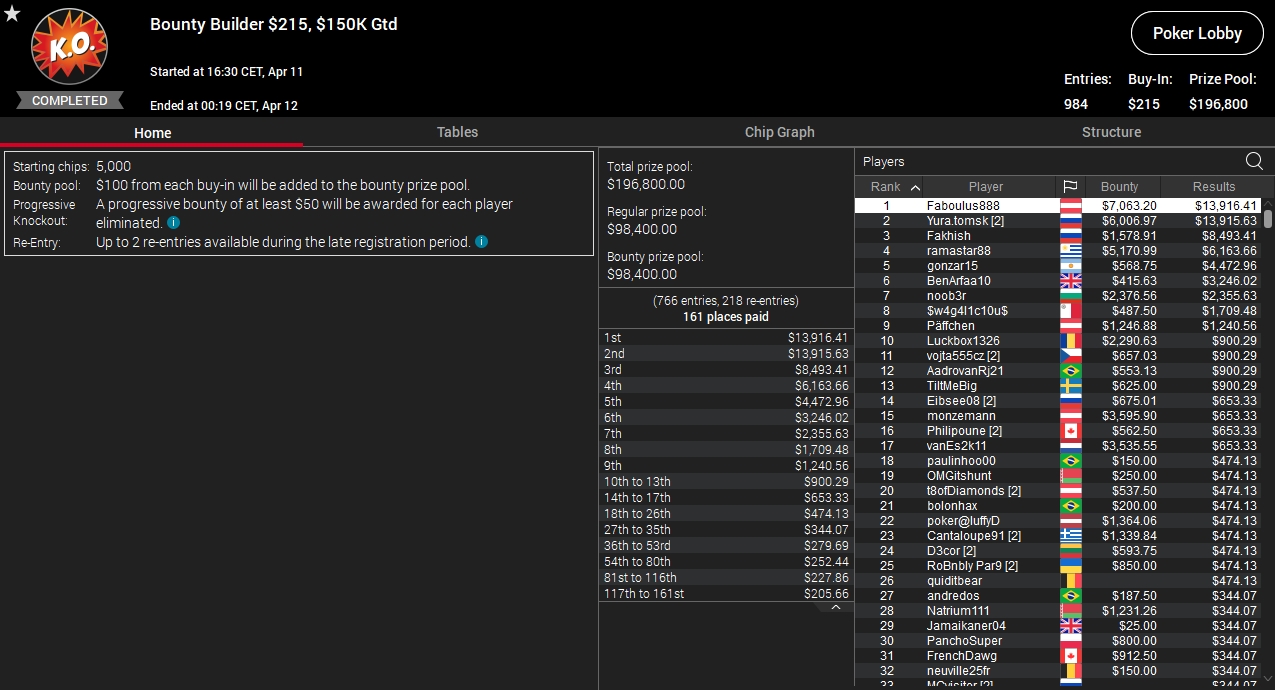This screenshot has height=690, width=1275.
Task: Open the player search magnifier icon
Action: pyautogui.click(x=1253, y=162)
